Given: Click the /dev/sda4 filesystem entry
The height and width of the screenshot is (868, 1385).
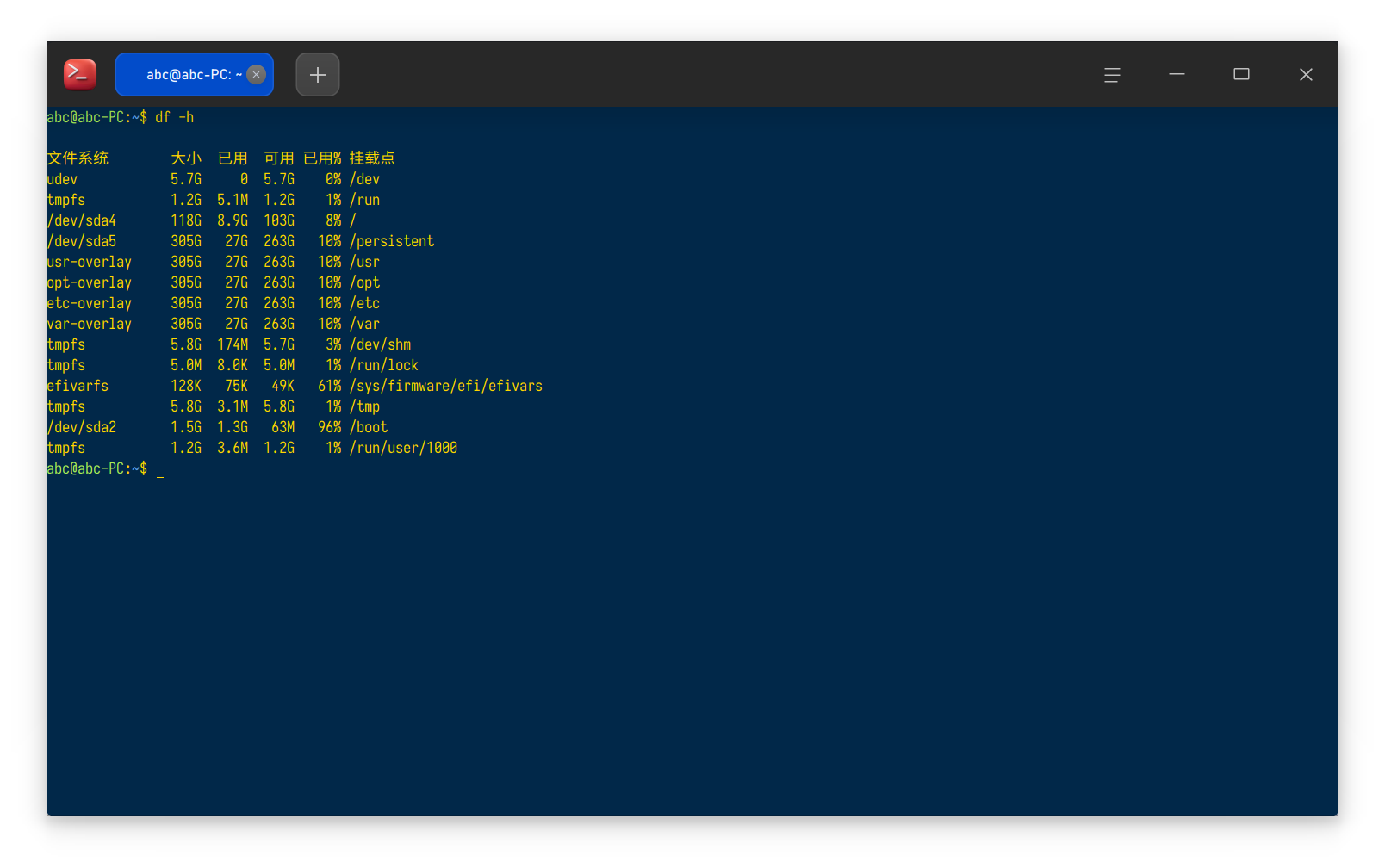Looking at the screenshot, I should point(81,220).
